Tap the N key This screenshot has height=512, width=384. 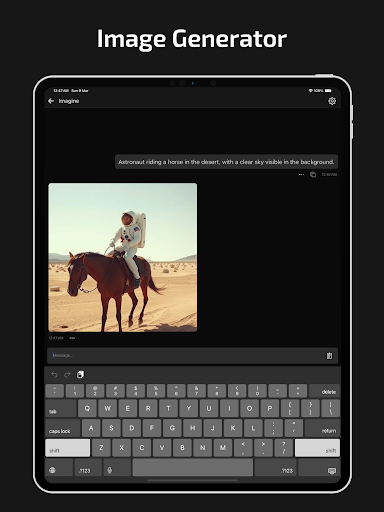click(x=203, y=448)
